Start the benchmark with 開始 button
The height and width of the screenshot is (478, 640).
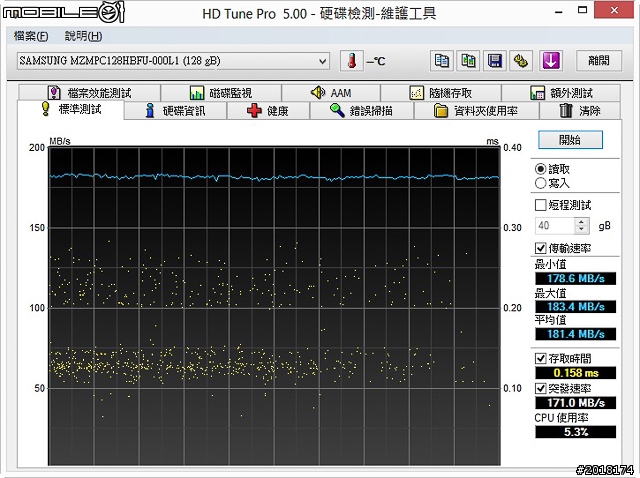click(570, 140)
